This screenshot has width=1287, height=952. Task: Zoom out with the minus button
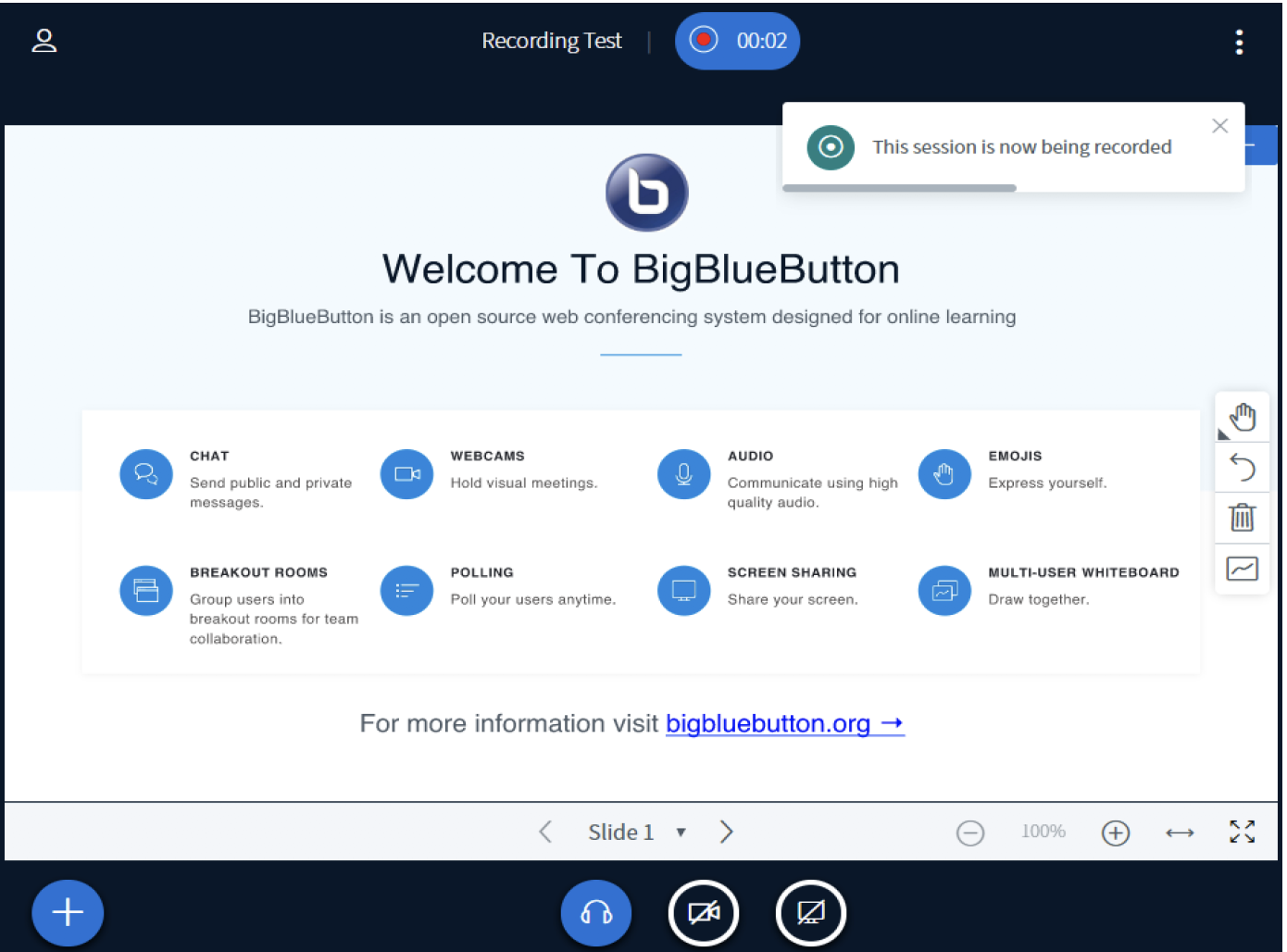click(970, 833)
